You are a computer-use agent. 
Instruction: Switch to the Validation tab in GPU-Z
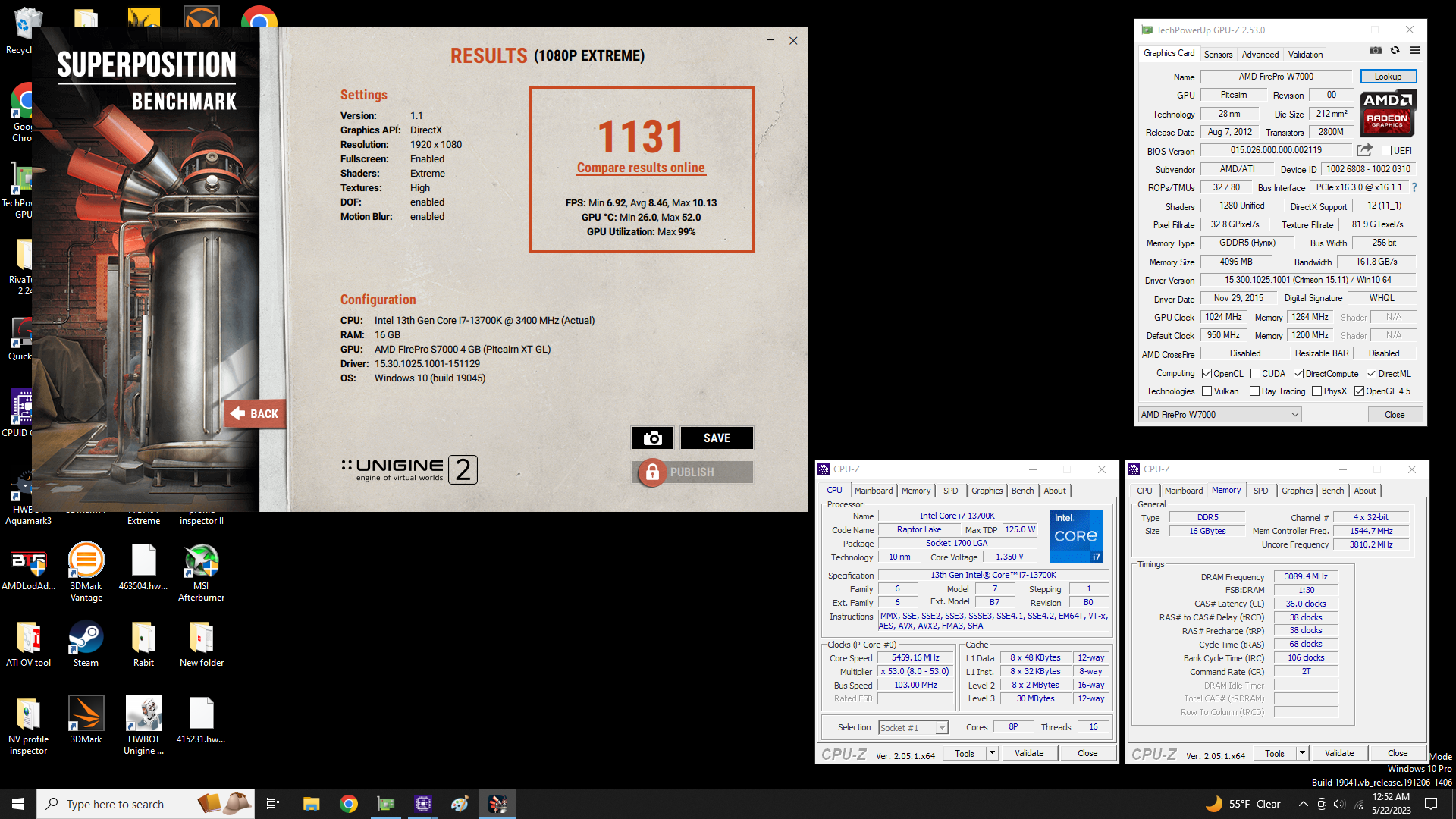tap(1305, 55)
